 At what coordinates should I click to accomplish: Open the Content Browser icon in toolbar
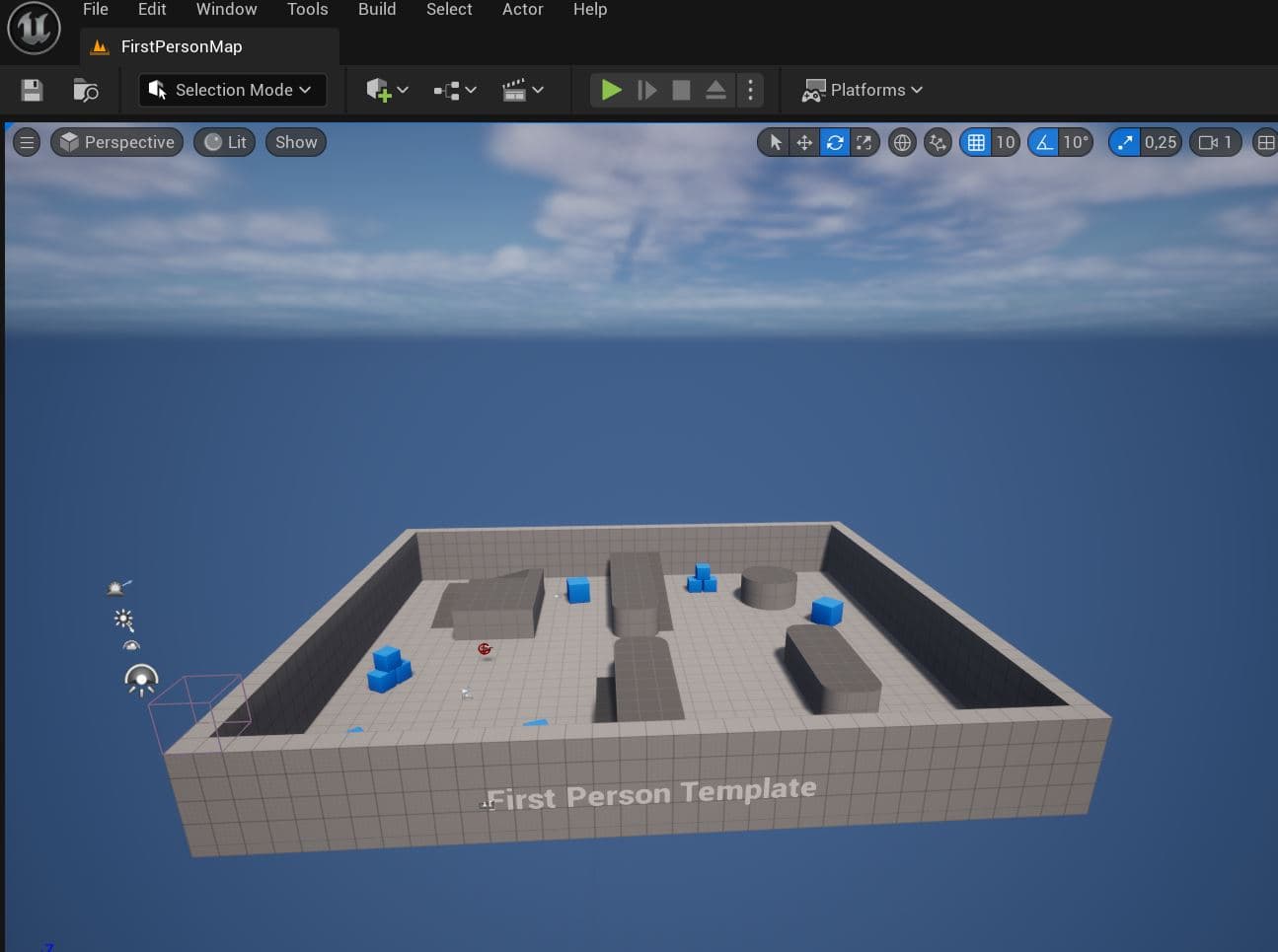pos(86,90)
